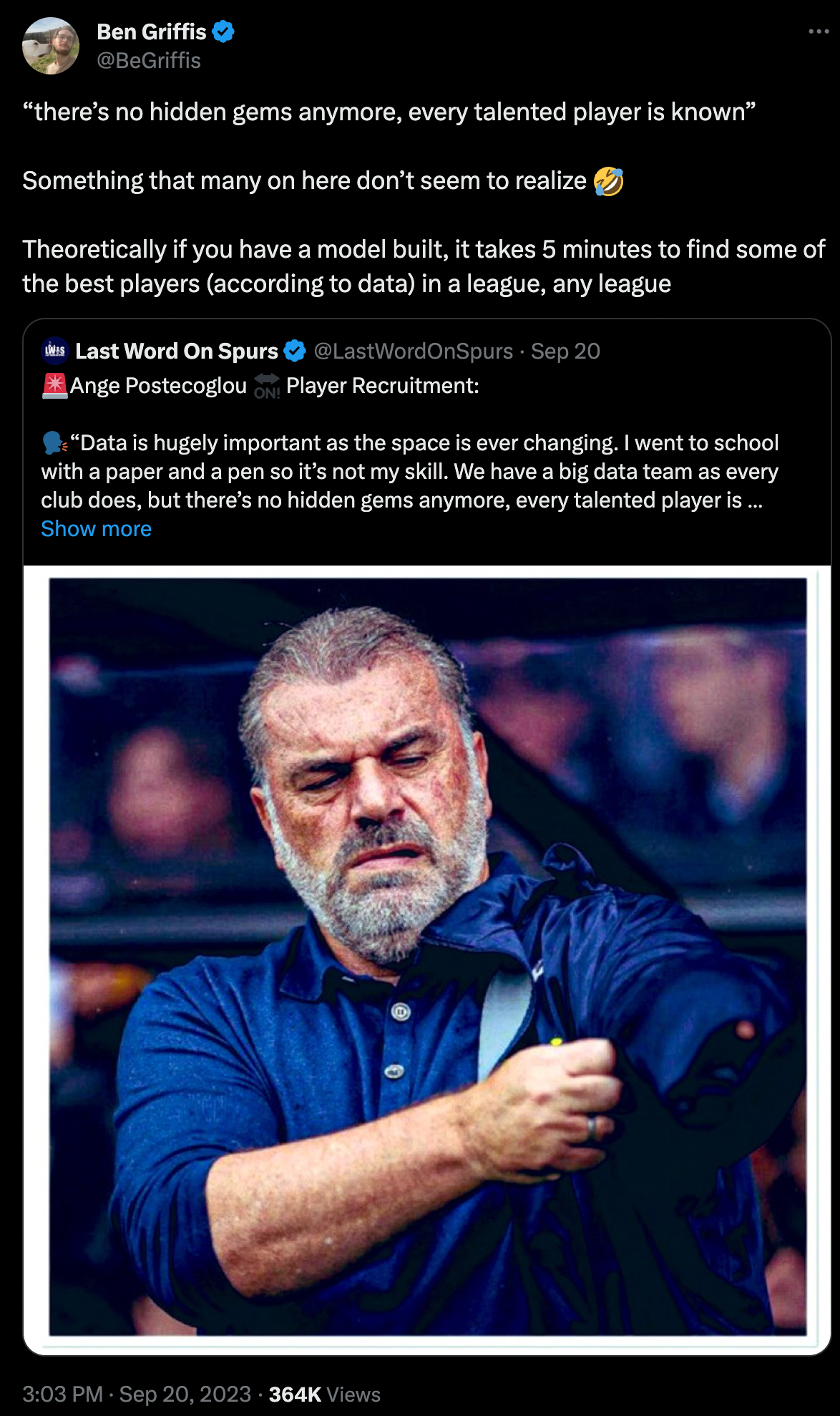Click the rolling laughing emoji
840x1416 pixels.
pyautogui.click(x=609, y=181)
